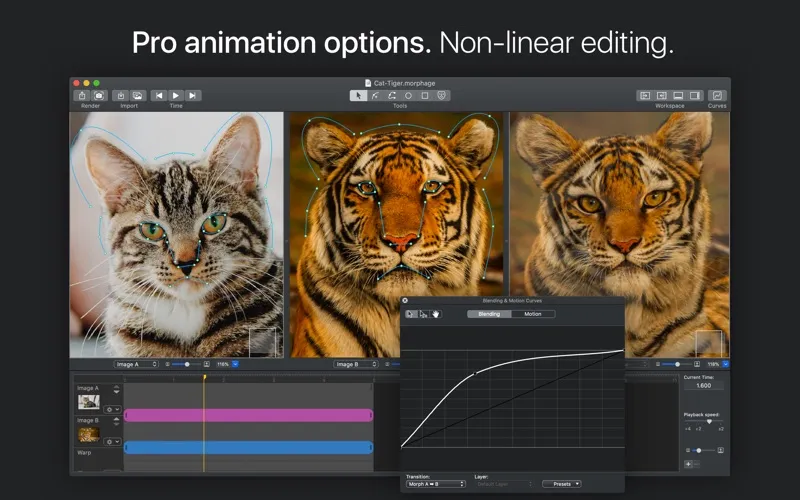This screenshot has width=800, height=500.
Task: Click the Image B track reorder stepper
Action: [116, 421]
